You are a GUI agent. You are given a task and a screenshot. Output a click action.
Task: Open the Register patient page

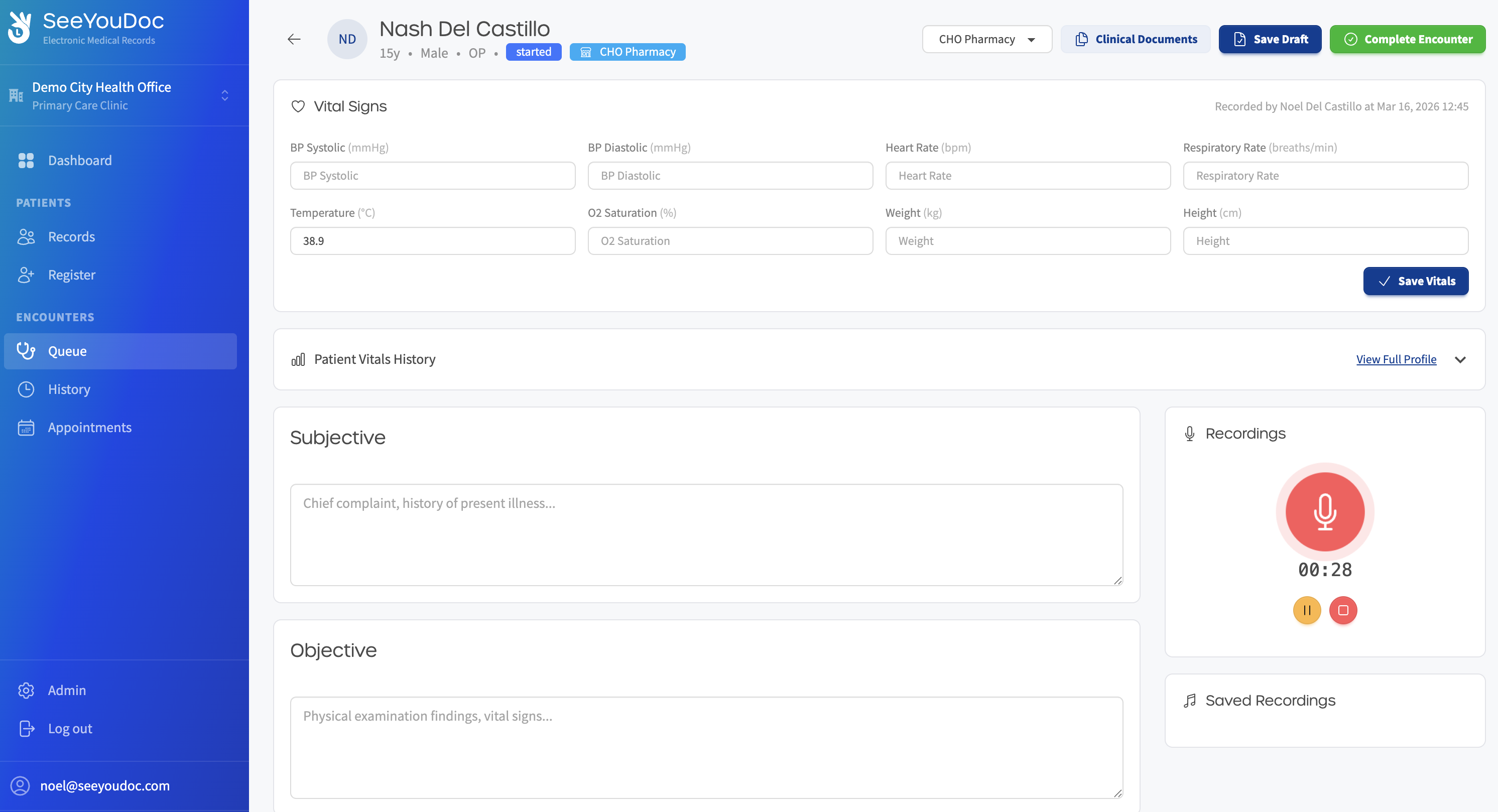click(x=71, y=275)
